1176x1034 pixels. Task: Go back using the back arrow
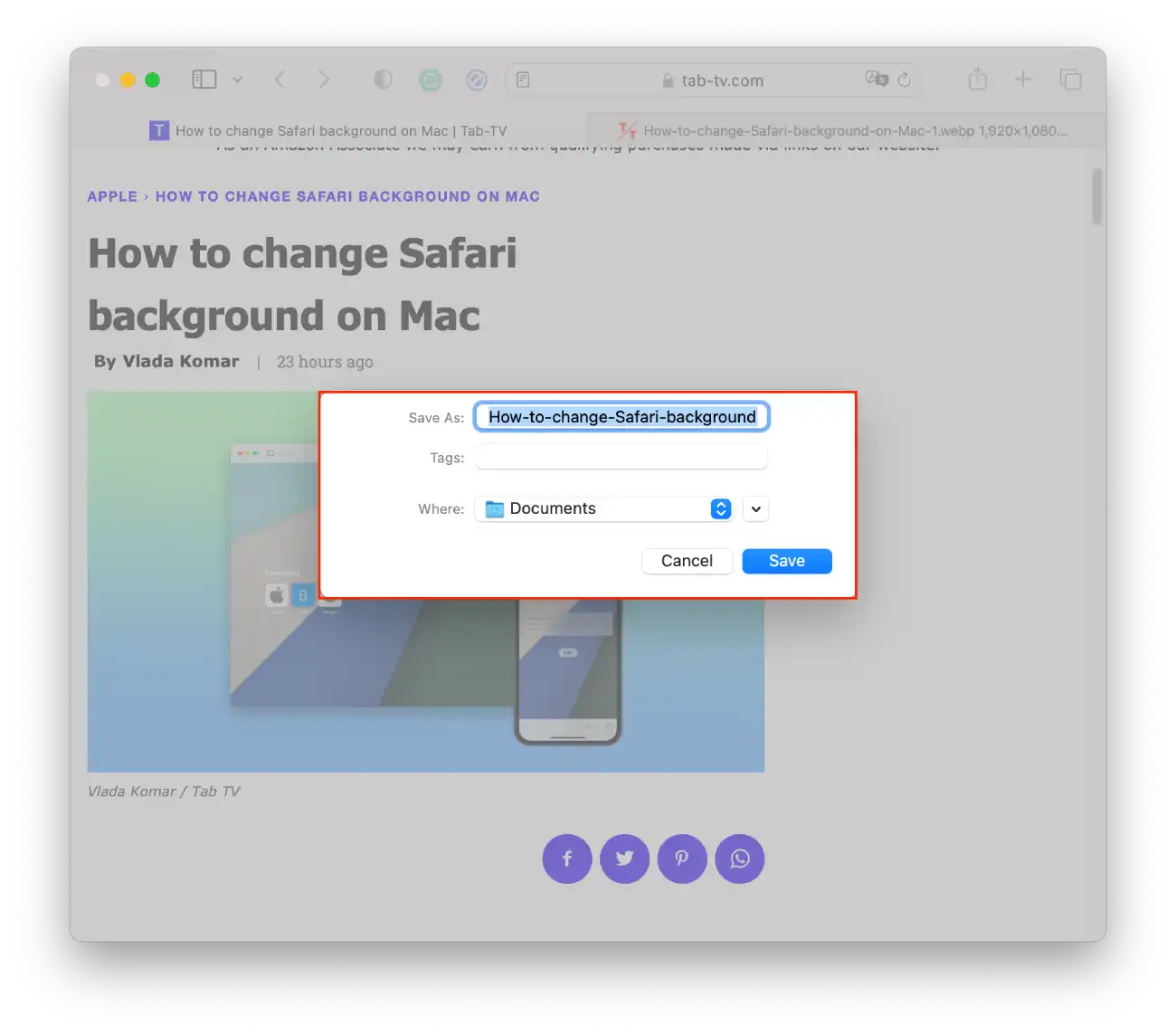280,80
